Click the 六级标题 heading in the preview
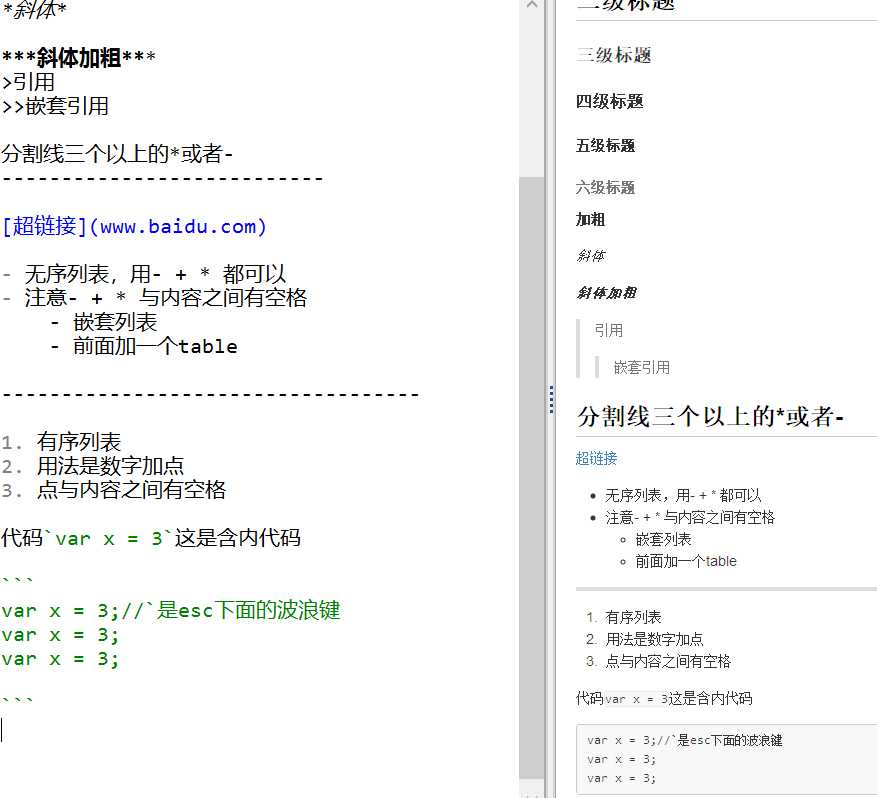 pyautogui.click(x=605, y=187)
